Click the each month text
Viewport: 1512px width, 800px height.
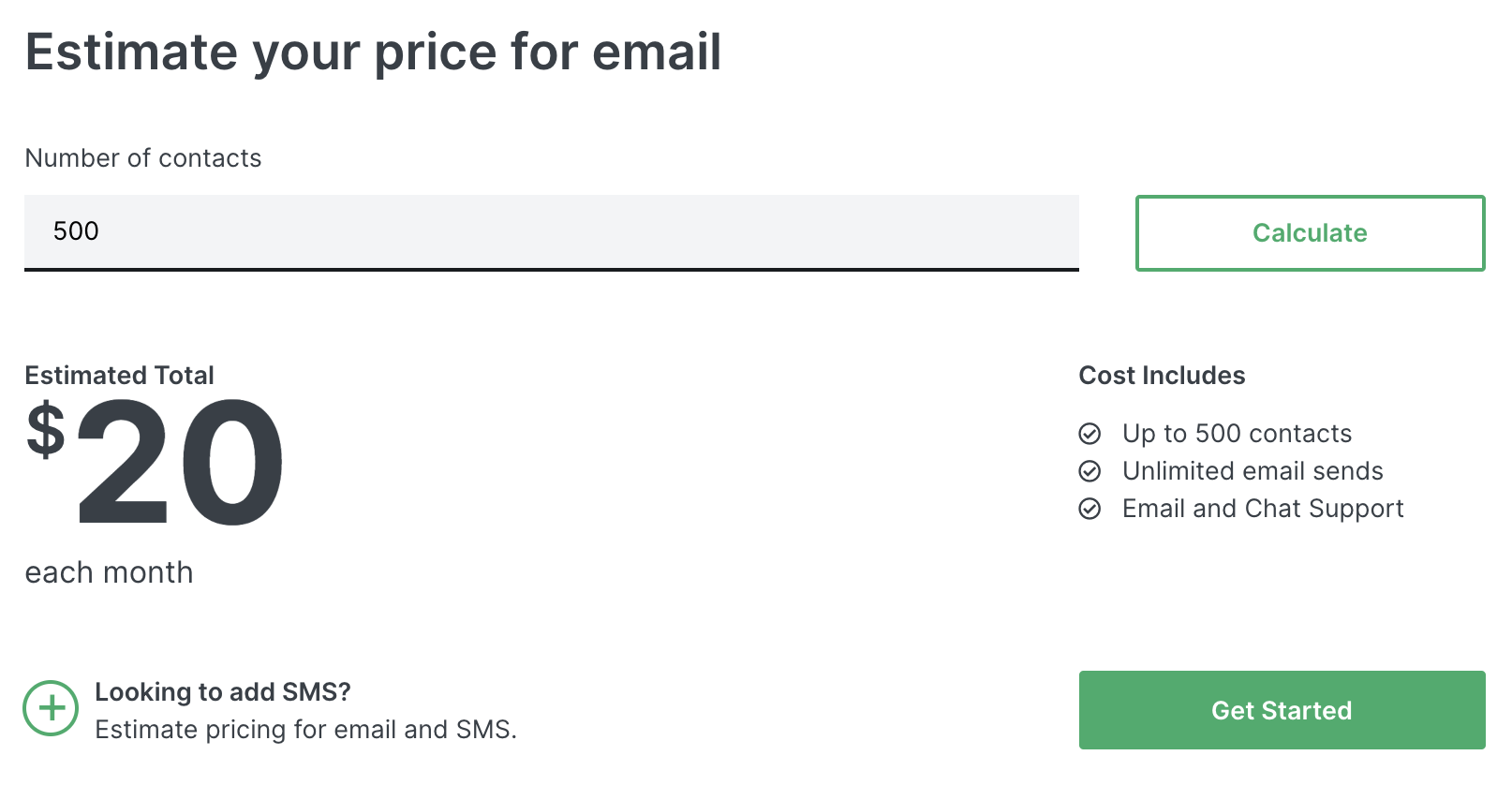[x=109, y=572]
